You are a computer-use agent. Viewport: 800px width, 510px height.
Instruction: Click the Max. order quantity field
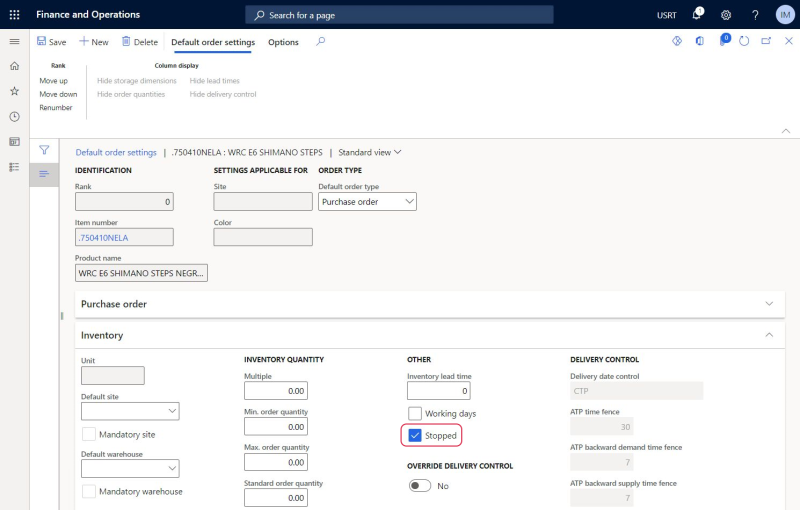[276, 462]
